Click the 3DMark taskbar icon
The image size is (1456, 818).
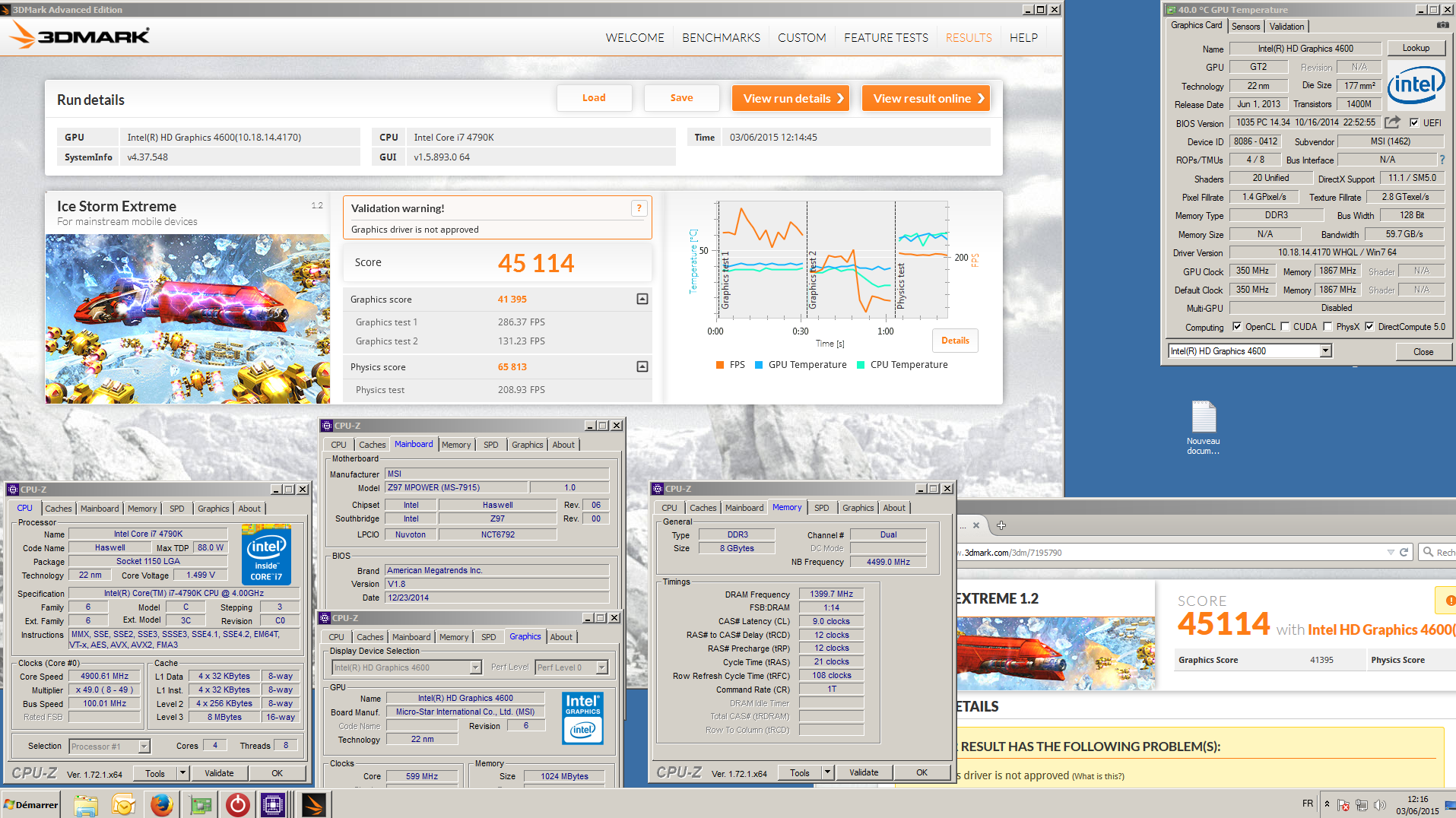tap(313, 804)
